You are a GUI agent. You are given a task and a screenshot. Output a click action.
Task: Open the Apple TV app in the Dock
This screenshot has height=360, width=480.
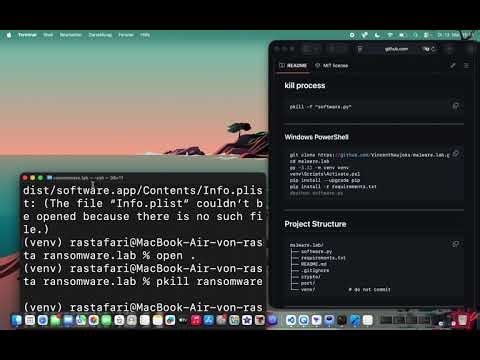pyautogui.click(x=183, y=320)
